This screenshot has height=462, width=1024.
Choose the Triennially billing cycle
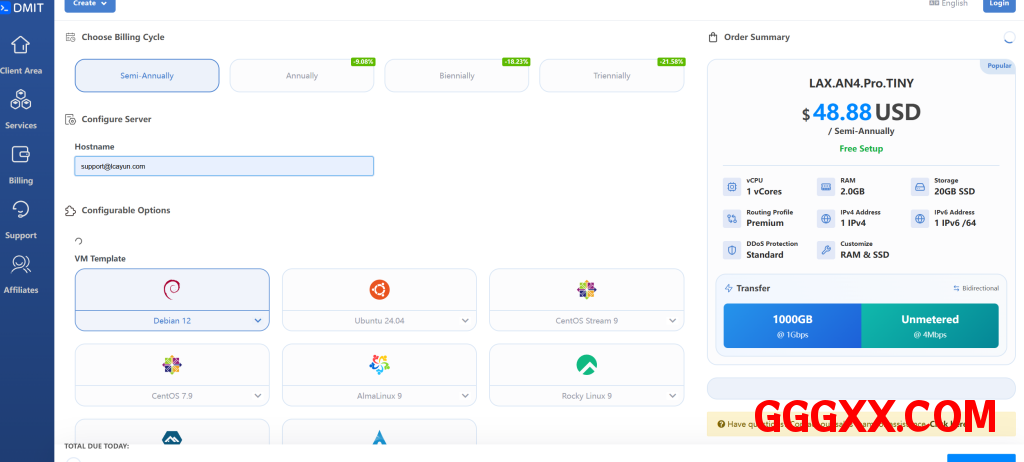612,76
